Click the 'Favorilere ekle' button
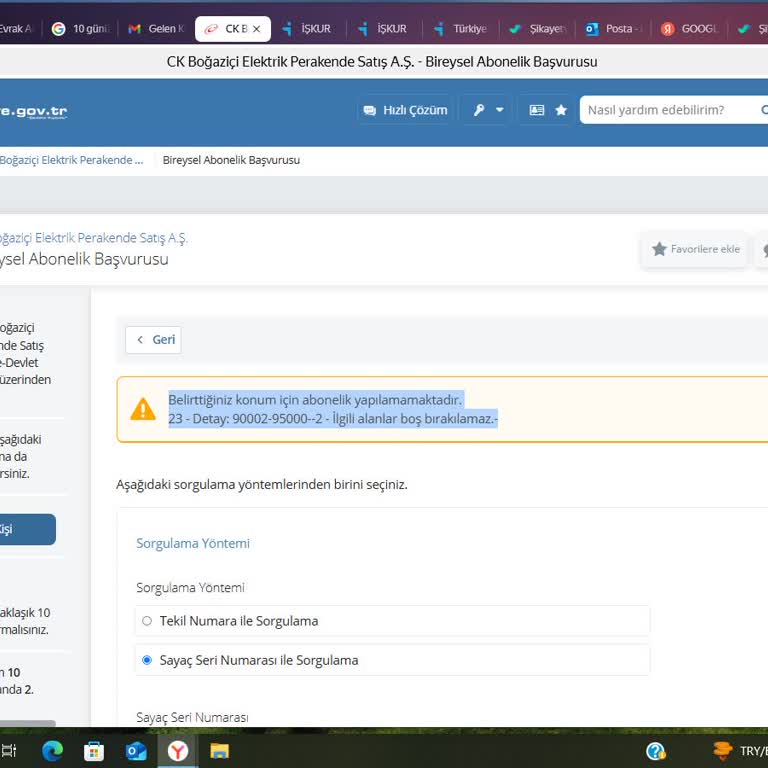The width and height of the screenshot is (768, 768). [695, 249]
